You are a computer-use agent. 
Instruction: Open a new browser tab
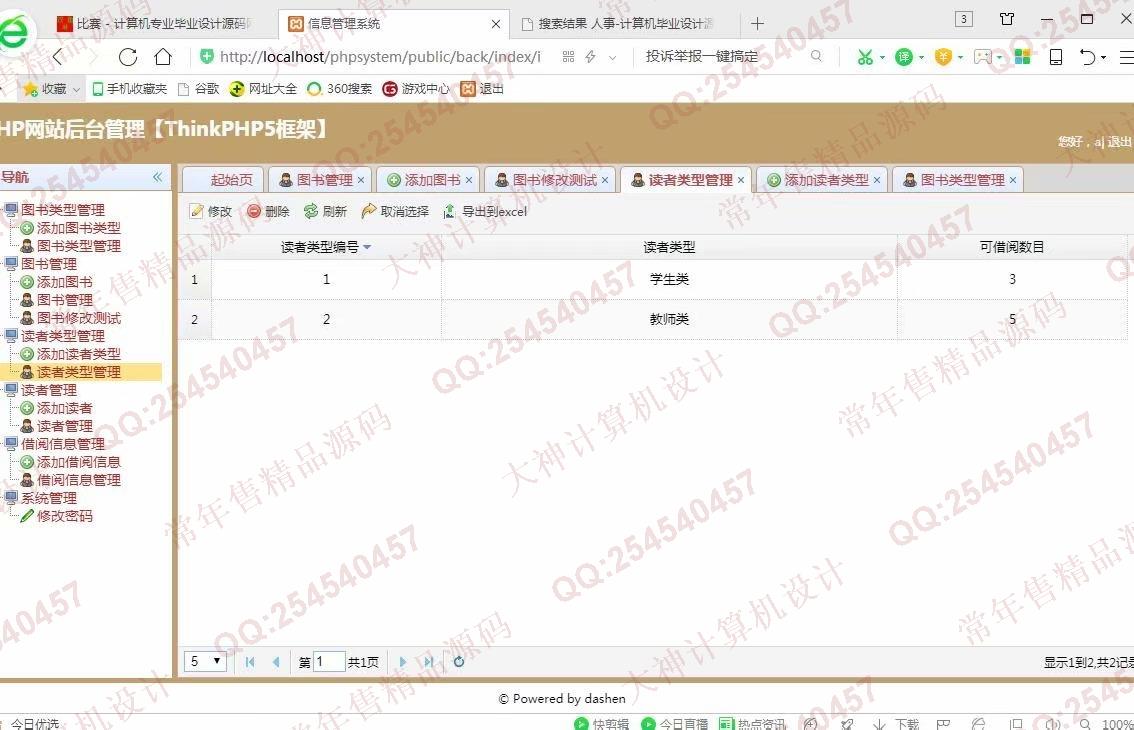pos(757,24)
